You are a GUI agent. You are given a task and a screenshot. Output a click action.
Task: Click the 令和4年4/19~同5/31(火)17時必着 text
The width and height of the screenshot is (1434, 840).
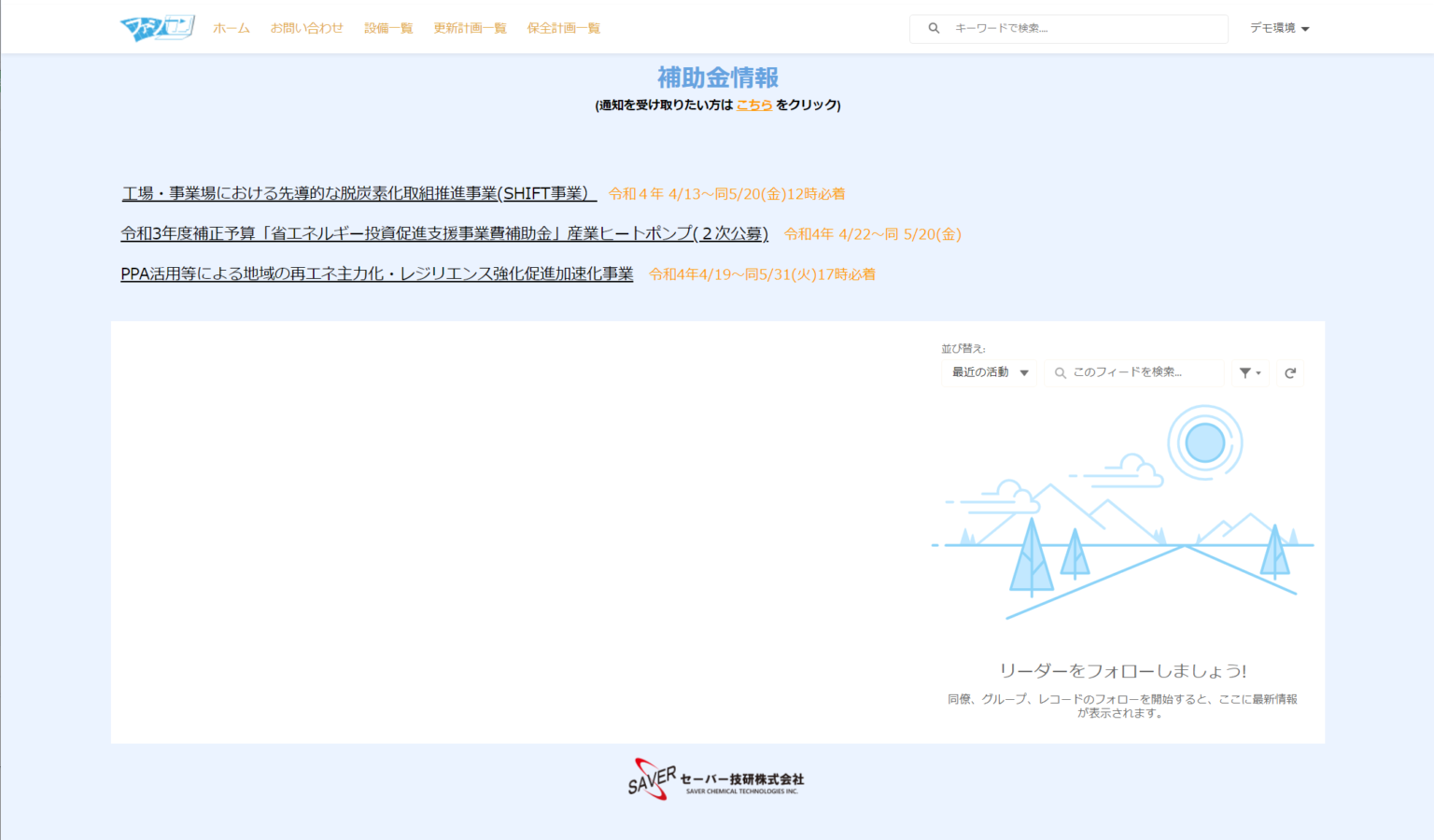[x=762, y=274]
